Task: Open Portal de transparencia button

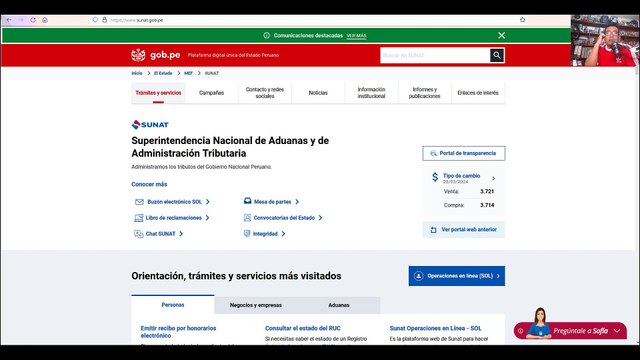Action: (x=464, y=153)
